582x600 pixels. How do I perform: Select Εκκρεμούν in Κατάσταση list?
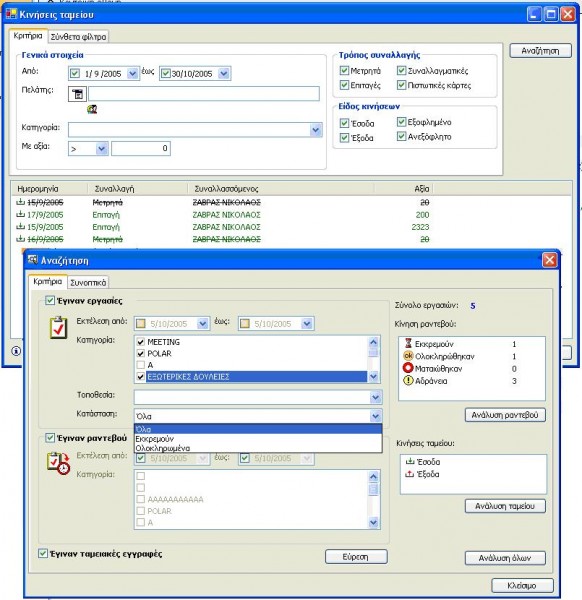pyautogui.click(x=258, y=439)
